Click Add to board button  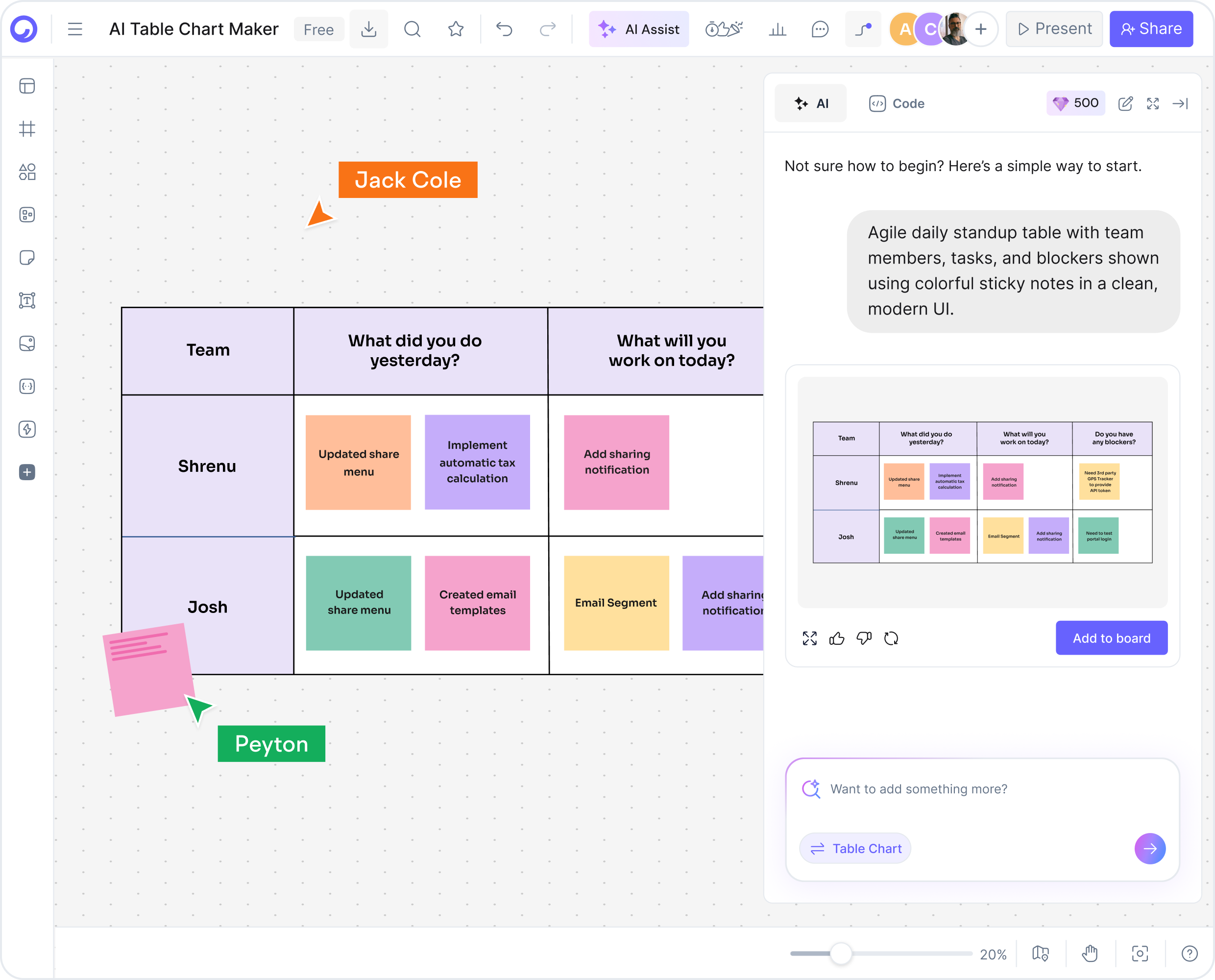(x=1112, y=638)
